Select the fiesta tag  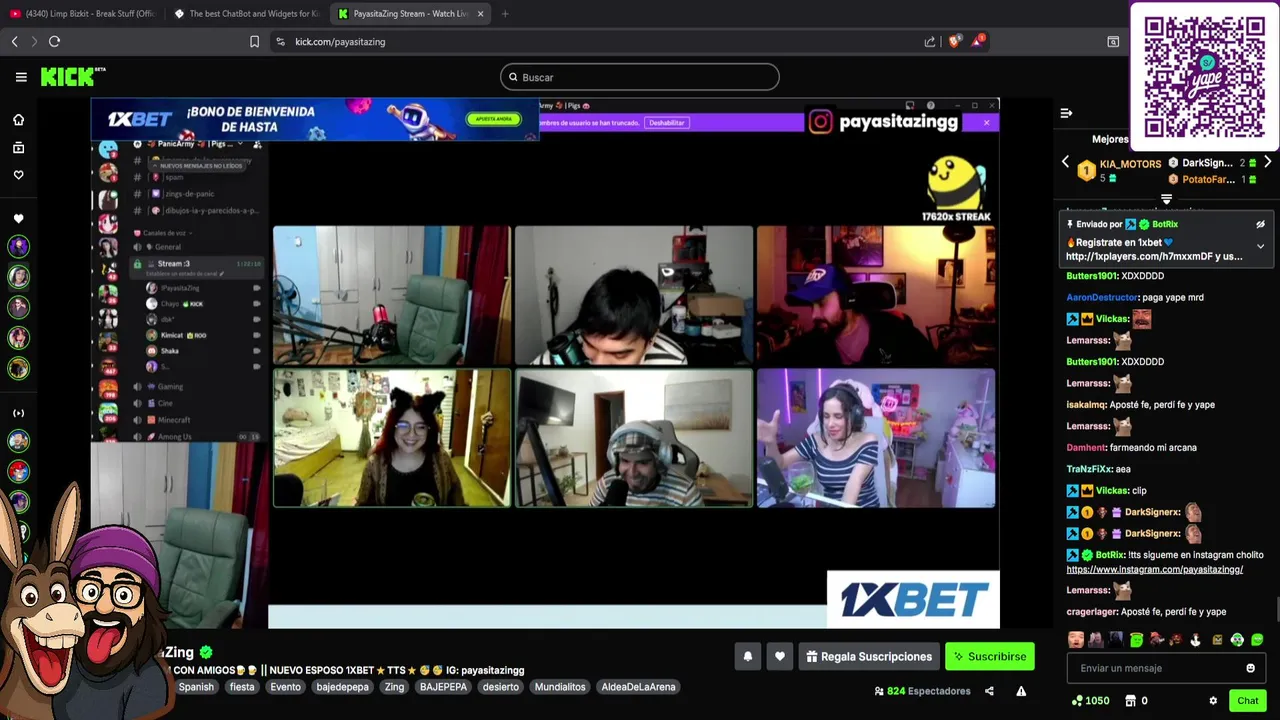pos(242,687)
